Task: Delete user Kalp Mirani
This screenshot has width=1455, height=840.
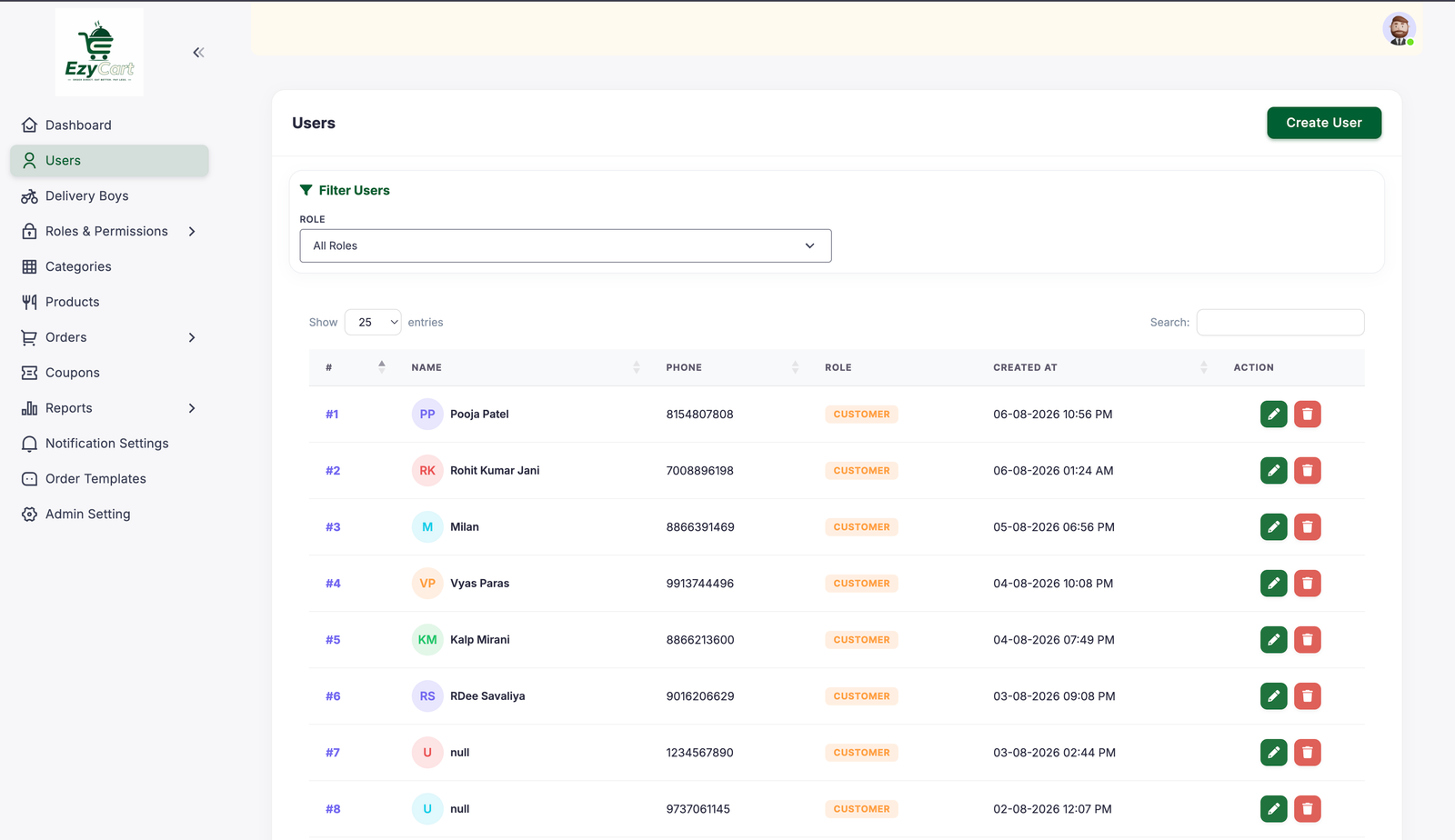Action: coord(1307,640)
